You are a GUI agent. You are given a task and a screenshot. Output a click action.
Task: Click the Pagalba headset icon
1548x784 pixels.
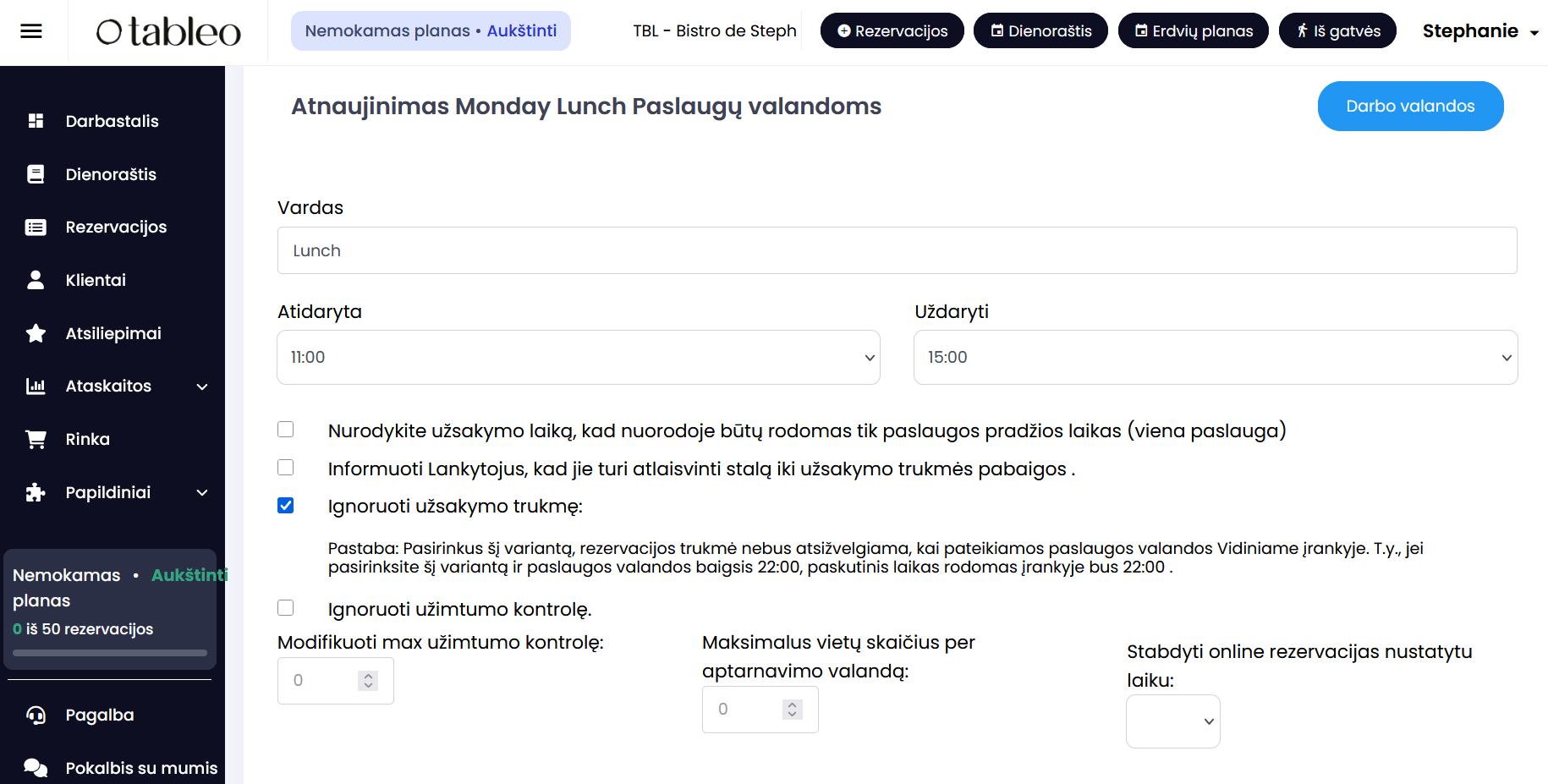point(36,715)
